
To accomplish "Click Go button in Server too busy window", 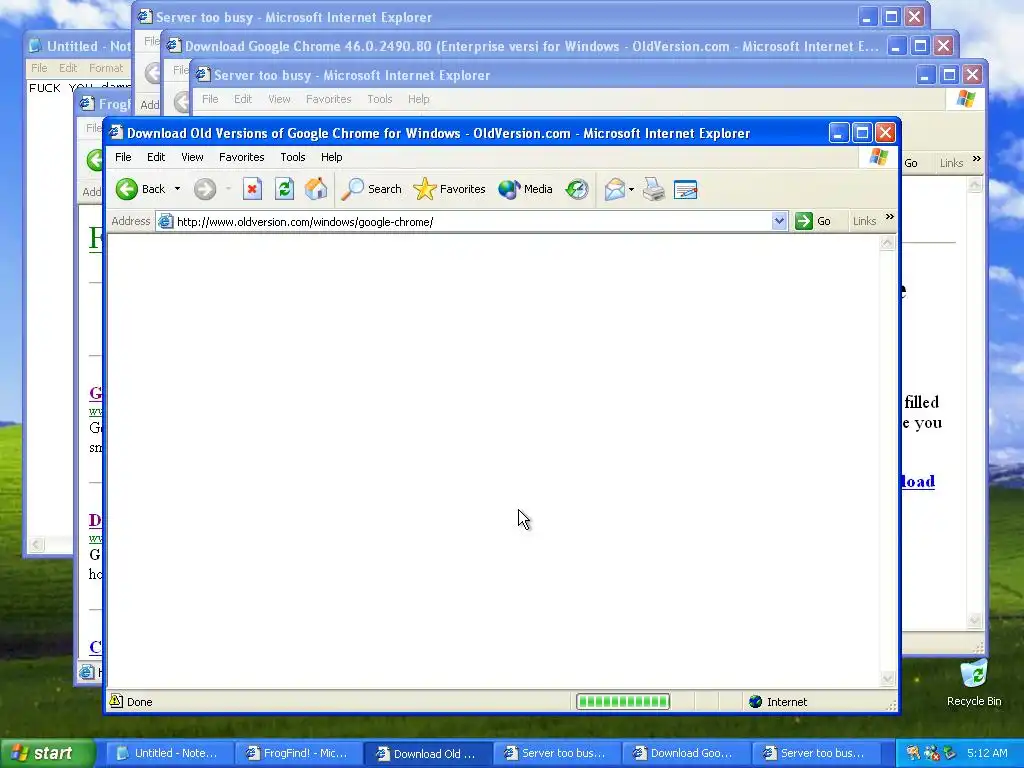I will click(911, 163).
